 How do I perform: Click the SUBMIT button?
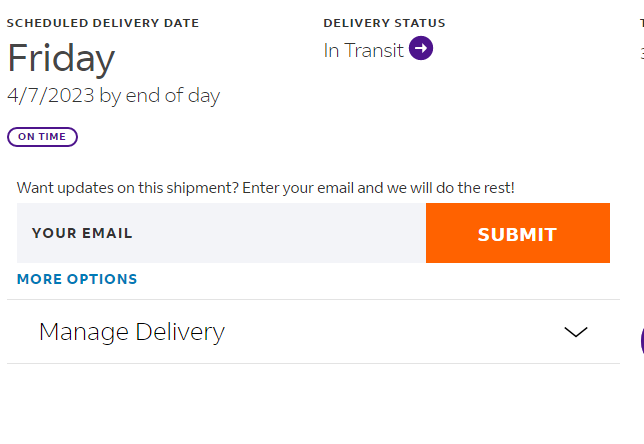click(518, 233)
